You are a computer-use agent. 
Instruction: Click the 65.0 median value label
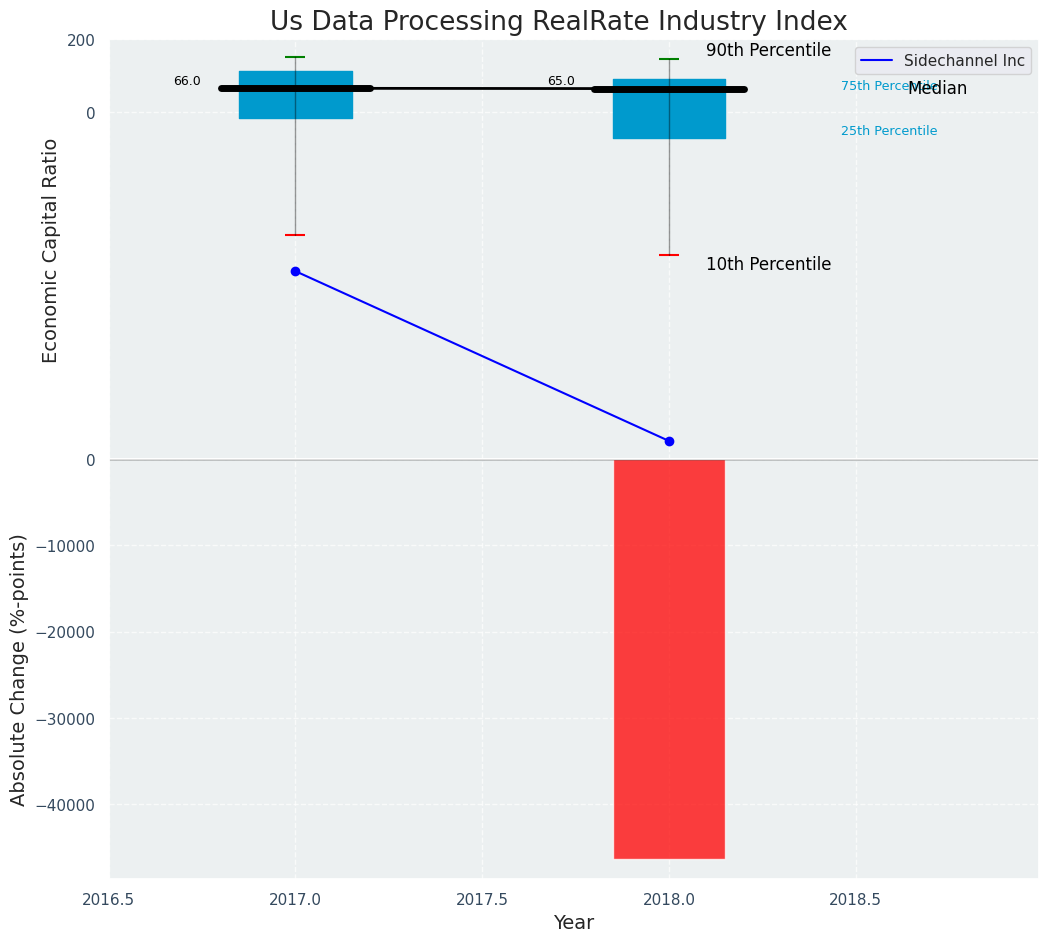561,81
